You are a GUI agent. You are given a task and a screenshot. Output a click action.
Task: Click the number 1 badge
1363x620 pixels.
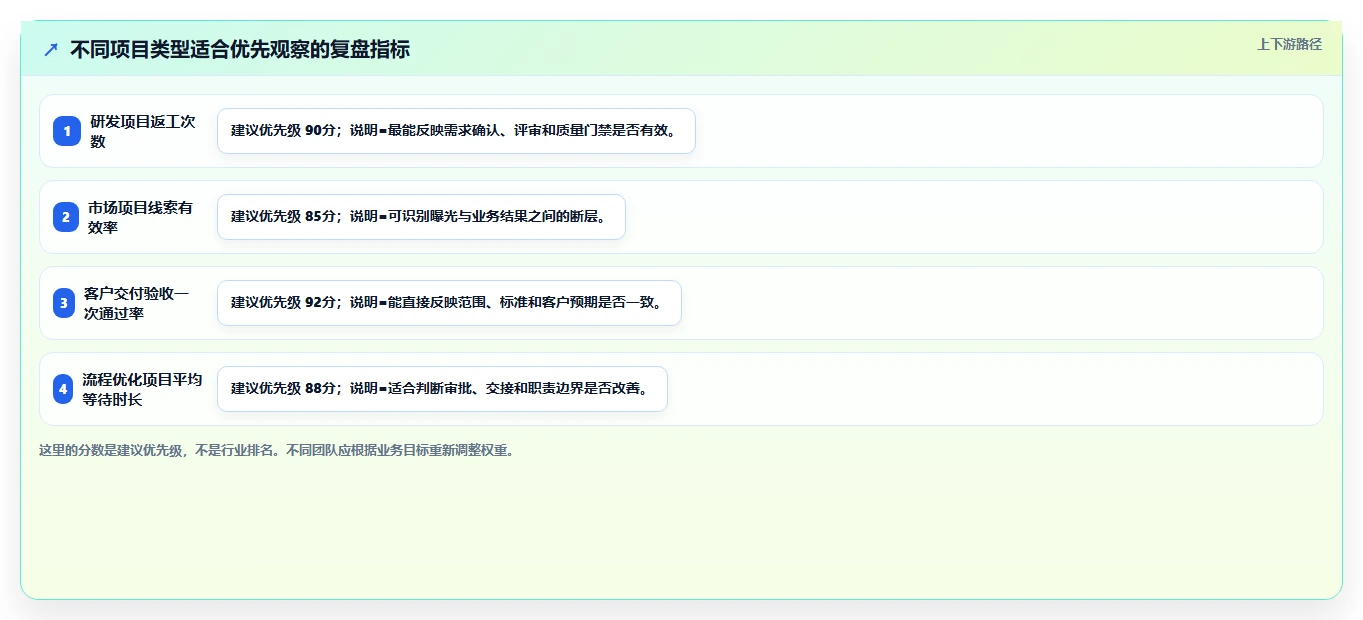67,131
